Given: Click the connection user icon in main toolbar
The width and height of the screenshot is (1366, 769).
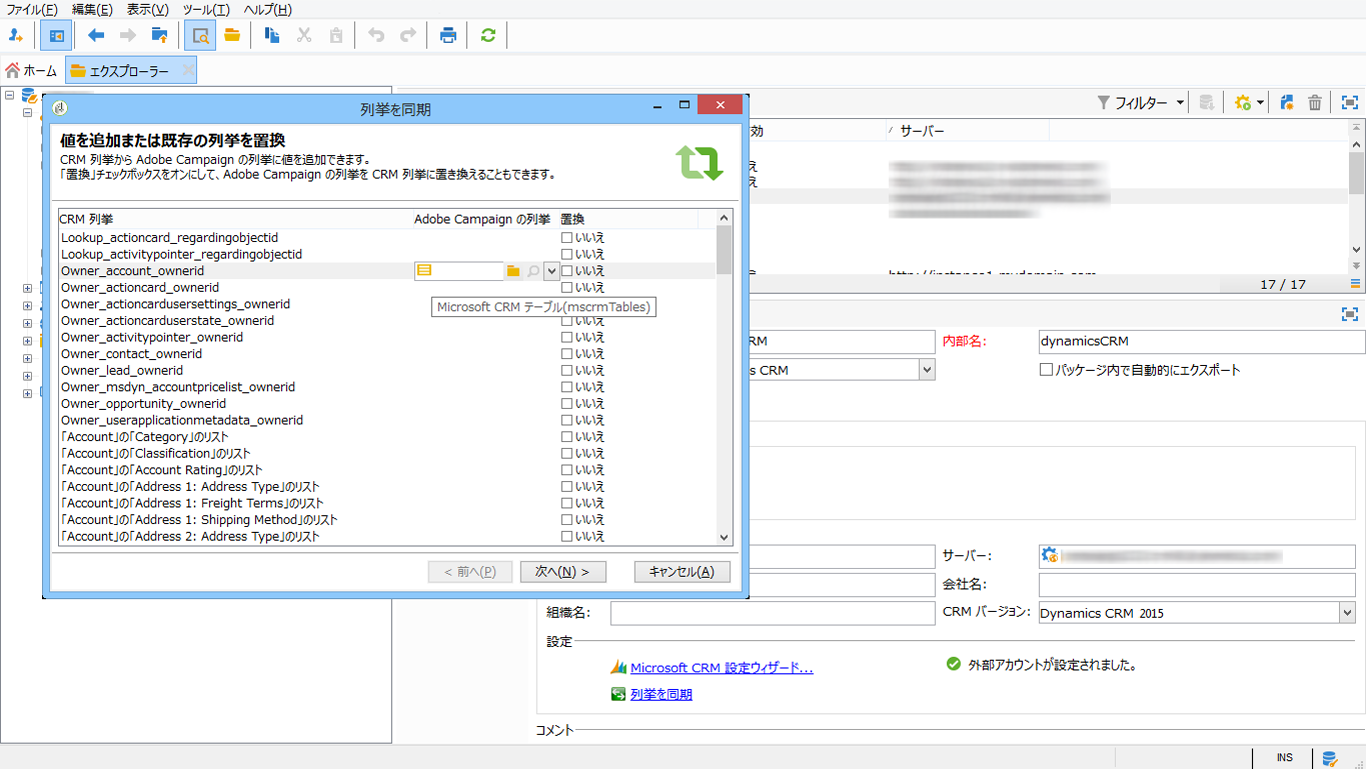Looking at the screenshot, I should click(15, 35).
